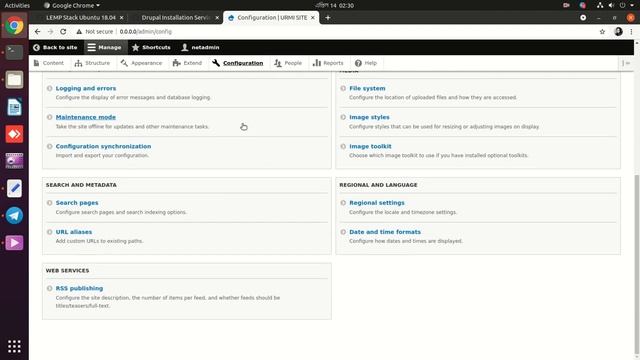Open system volume indicator

611,5
